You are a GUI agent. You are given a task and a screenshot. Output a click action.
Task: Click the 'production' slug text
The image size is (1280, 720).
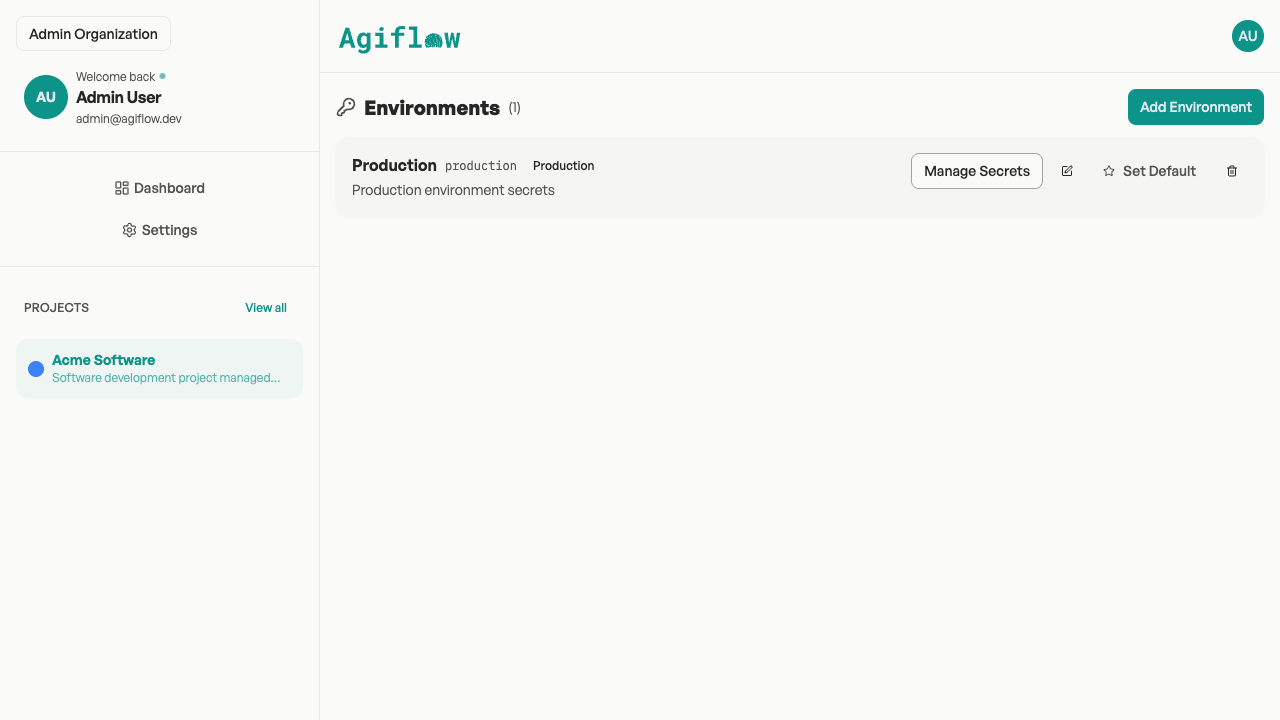coord(481,166)
